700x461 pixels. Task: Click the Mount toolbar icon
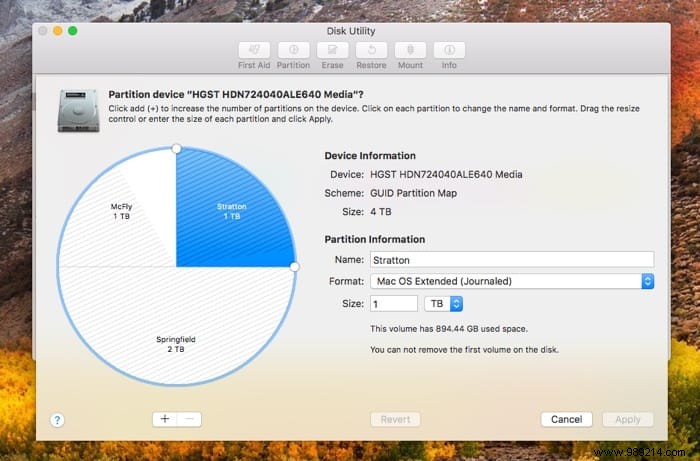click(x=410, y=50)
